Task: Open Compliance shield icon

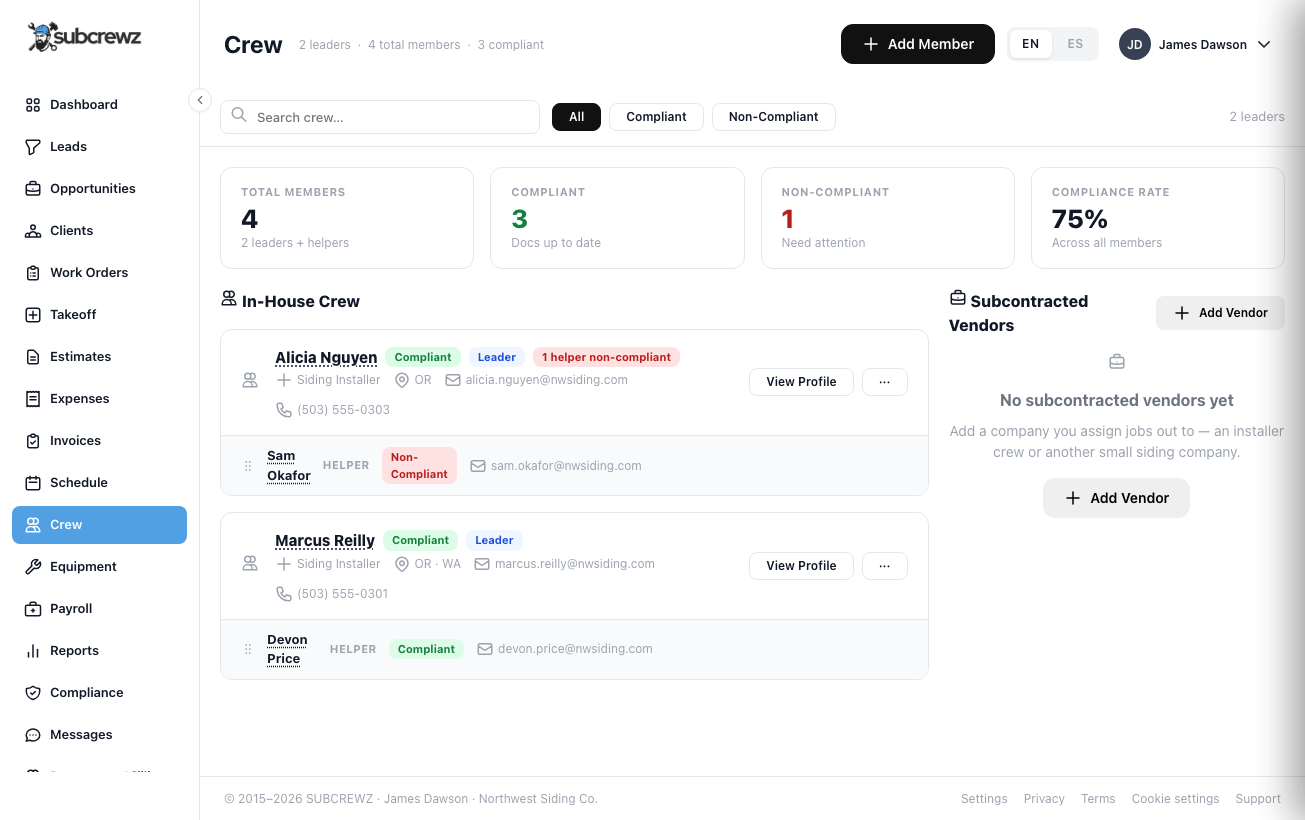Action: (x=33, y=693)
